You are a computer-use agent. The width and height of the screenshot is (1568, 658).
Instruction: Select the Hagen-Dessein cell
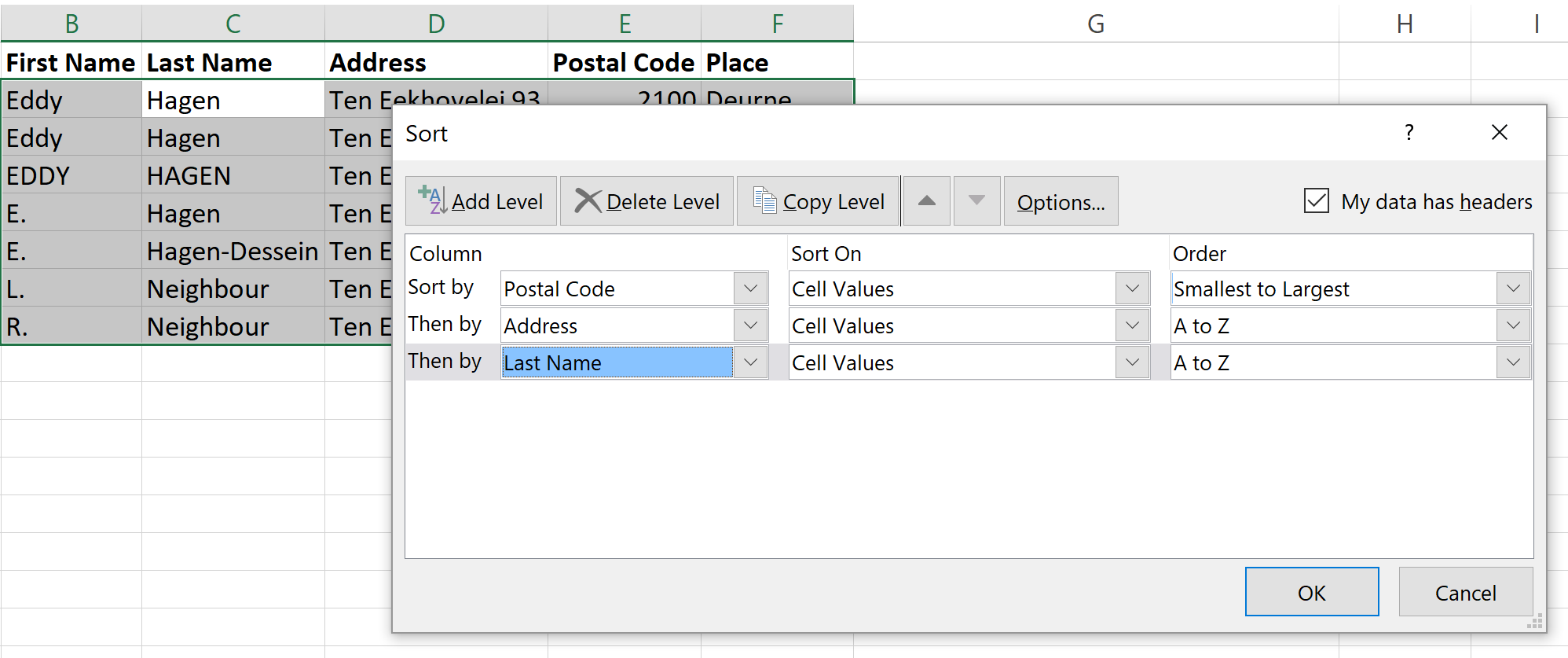coord(233,250)
